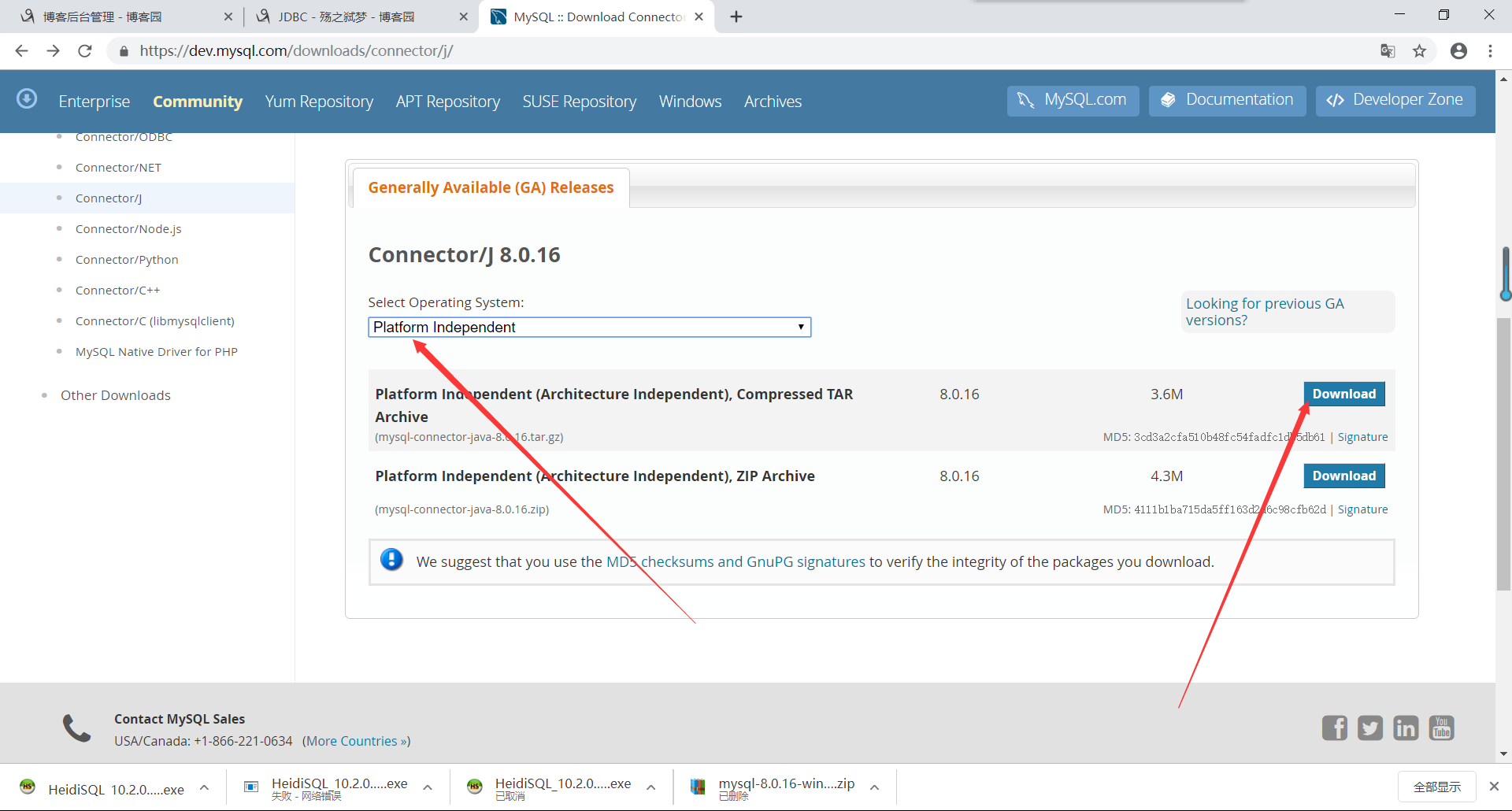Open the Select Operating System dropdown
This screenshot has width=1512, height=811.
pos(589,327)
